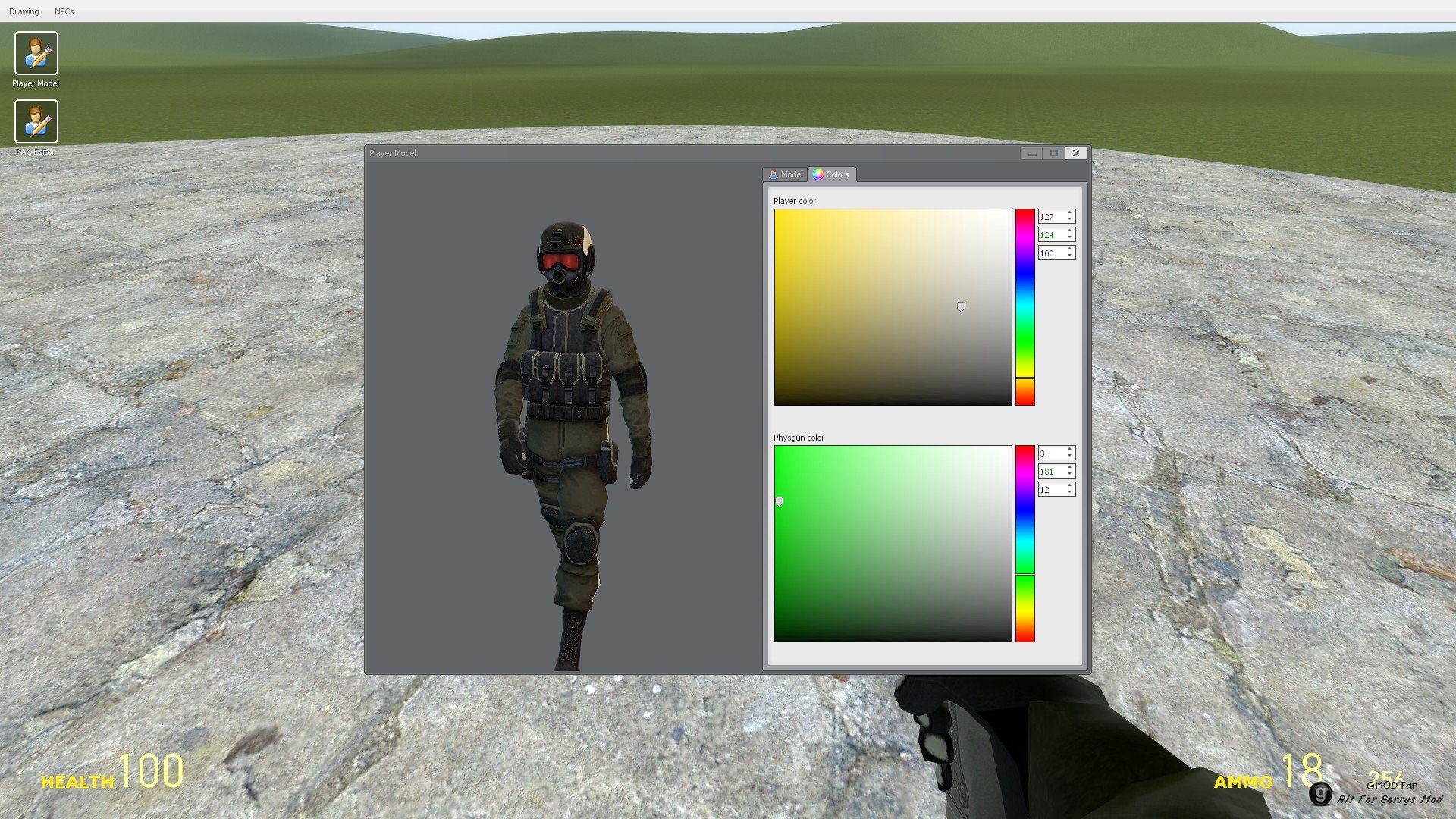
Task: Launch the PAC Editor desktop icon
Action: [36, 127]
